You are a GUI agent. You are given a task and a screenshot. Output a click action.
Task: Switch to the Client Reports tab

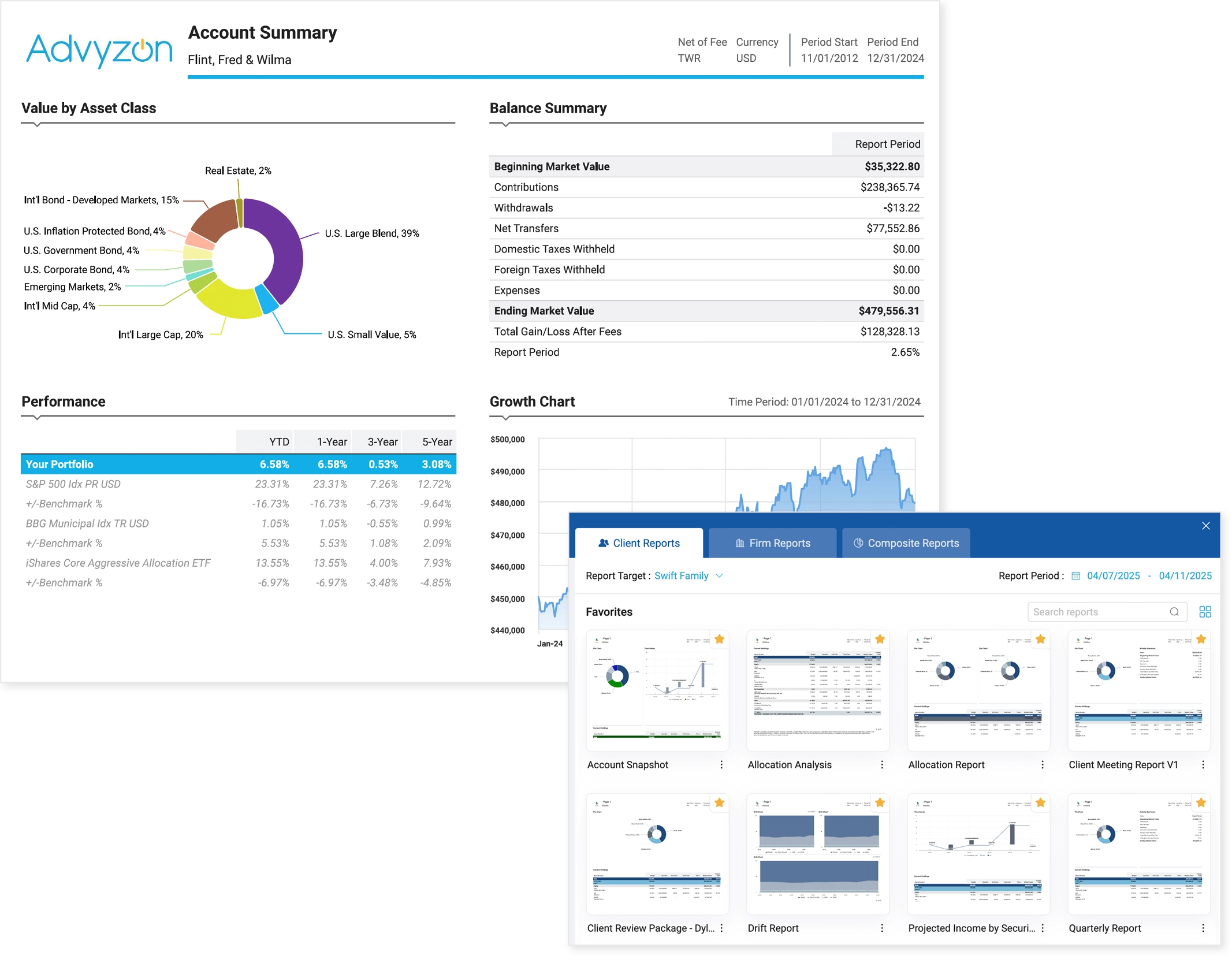(639, 543)
